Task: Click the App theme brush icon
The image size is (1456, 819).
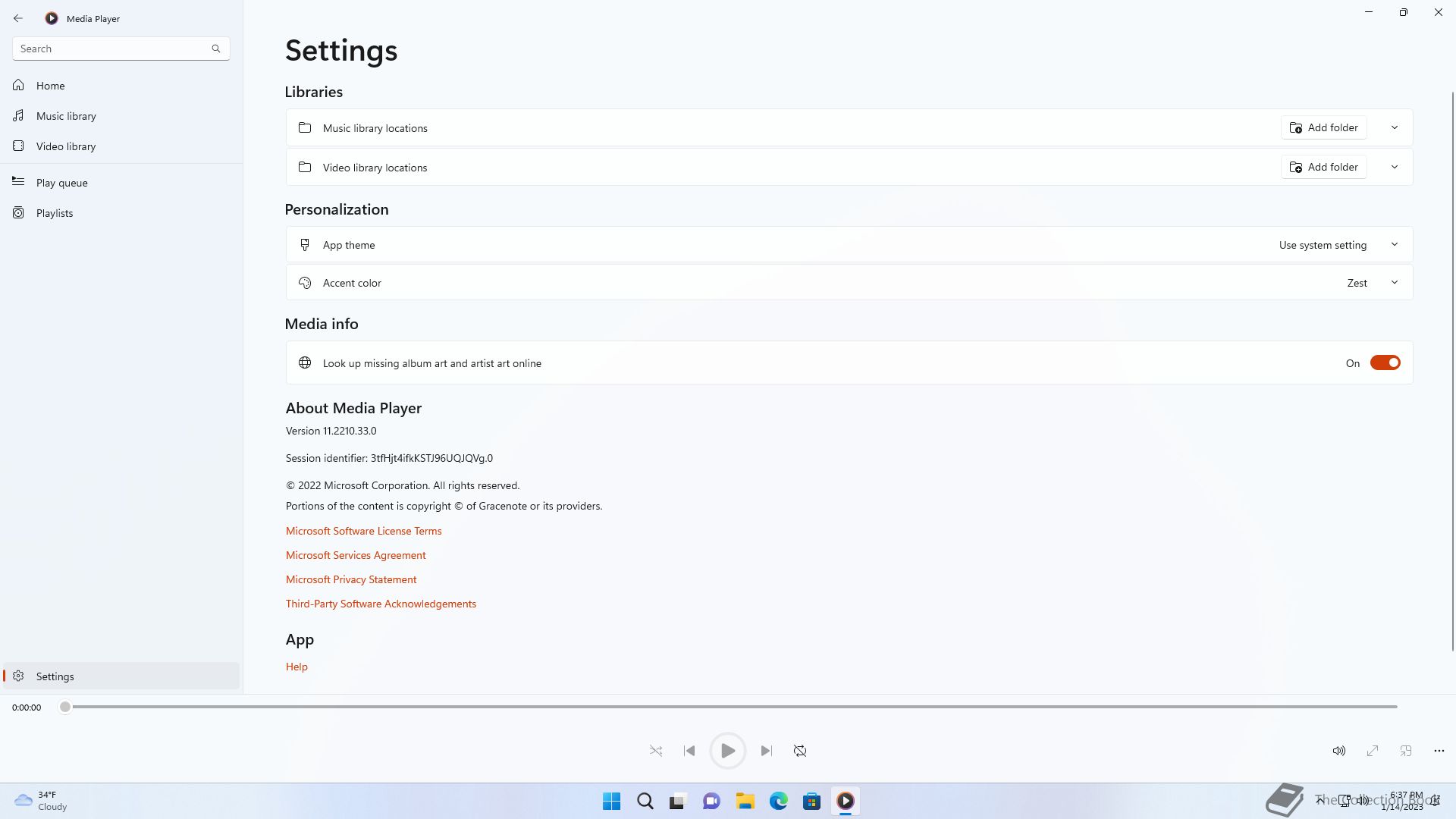Action: 305,245
